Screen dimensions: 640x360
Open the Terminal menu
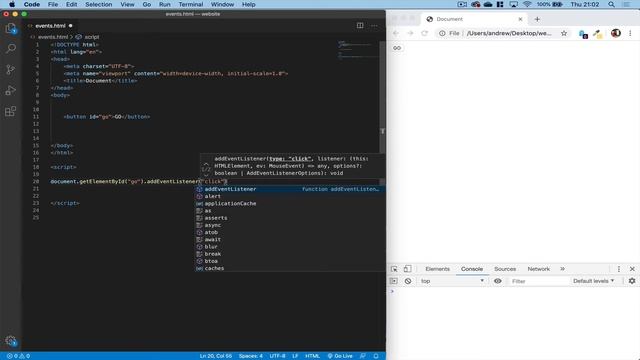[191, 4]
